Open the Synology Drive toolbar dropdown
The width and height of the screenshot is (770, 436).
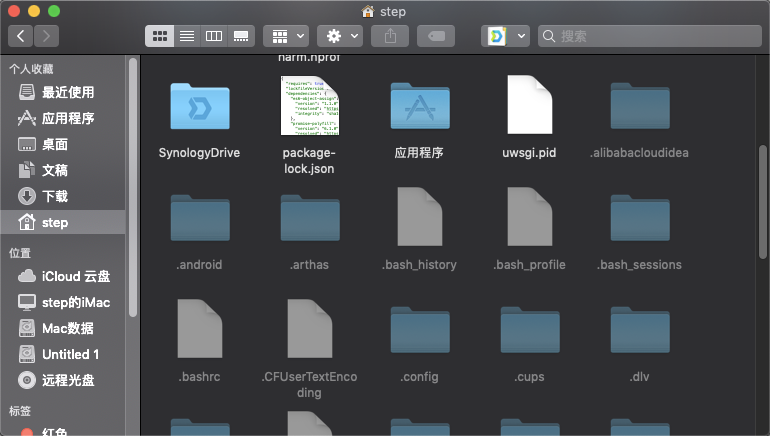click(x=505, y=36)
